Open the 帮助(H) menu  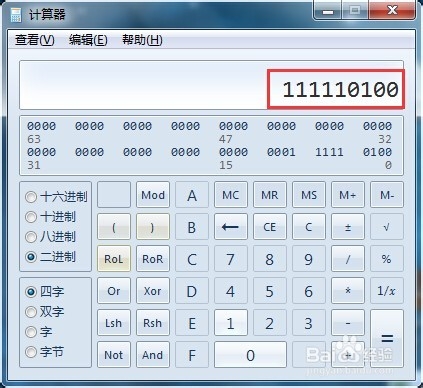(x=142, y=40)
